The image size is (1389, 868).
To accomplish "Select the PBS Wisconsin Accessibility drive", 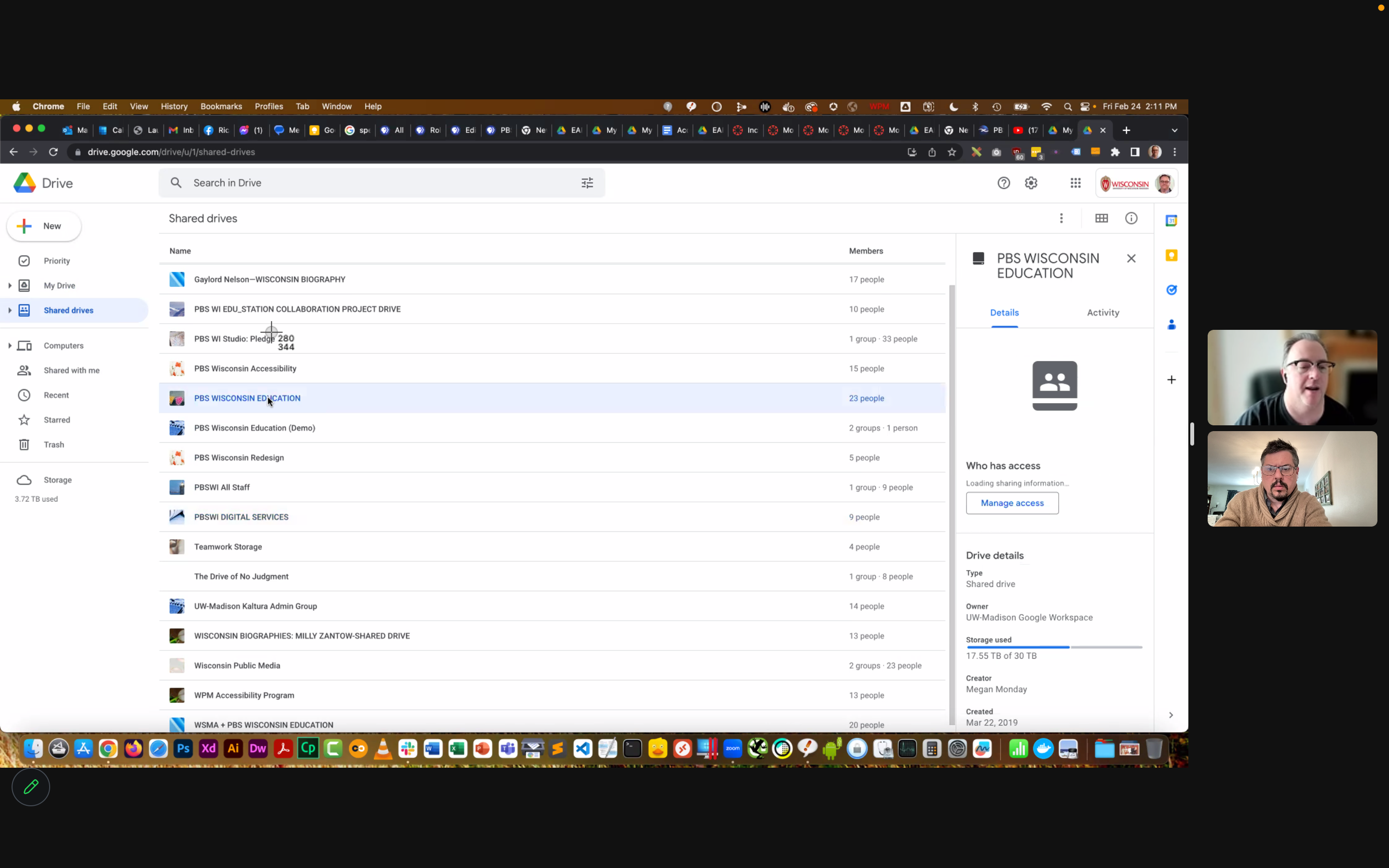I will point(552,368).
